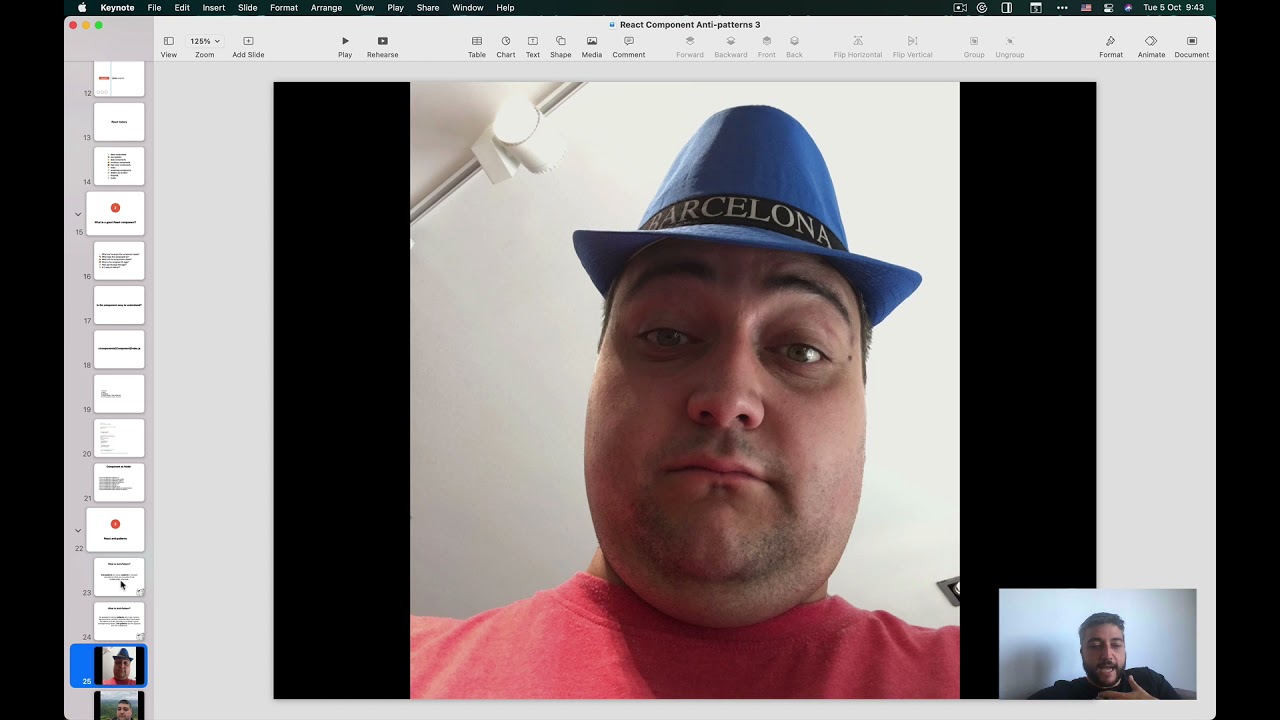Collapse the slide 22 group
Screen dimensions: 1280x720
(x=78, y=530)
